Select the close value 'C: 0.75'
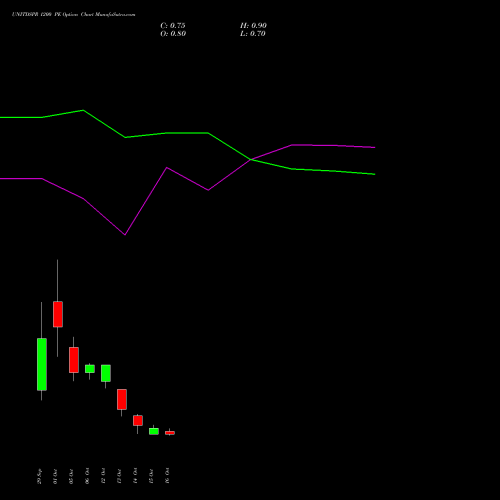Image resolution: width=500 pixels, height=500 pixels. click(173, 26)
